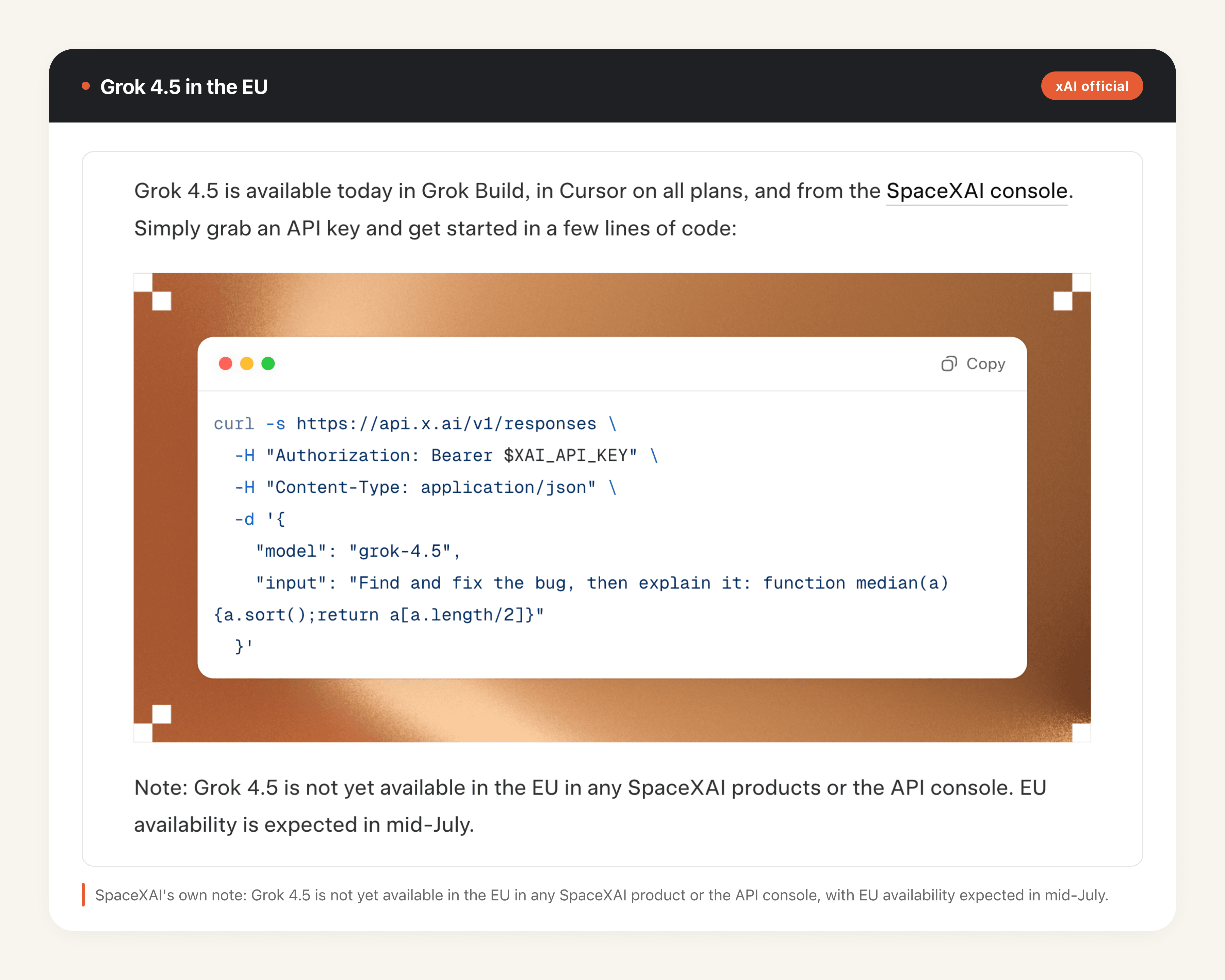This screenshot has height=980, width=1225.
Task: Click the curl -s api.x.ai URL line
Action: point(415,424)
